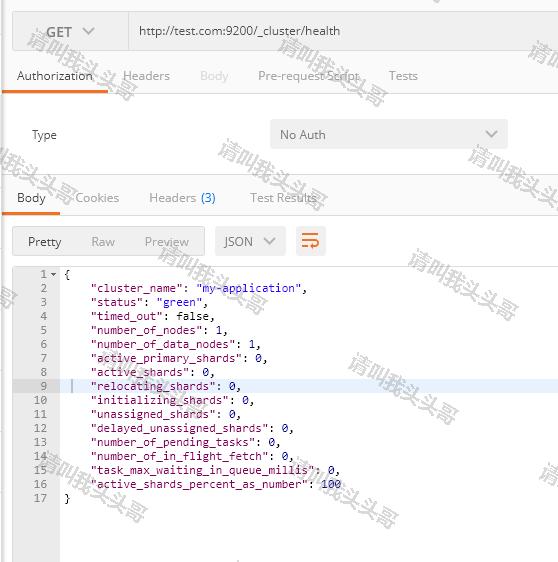Toggle the line wrap icon
The height and width of the screenshot is (562, 558).
click(x=310, y=241)
